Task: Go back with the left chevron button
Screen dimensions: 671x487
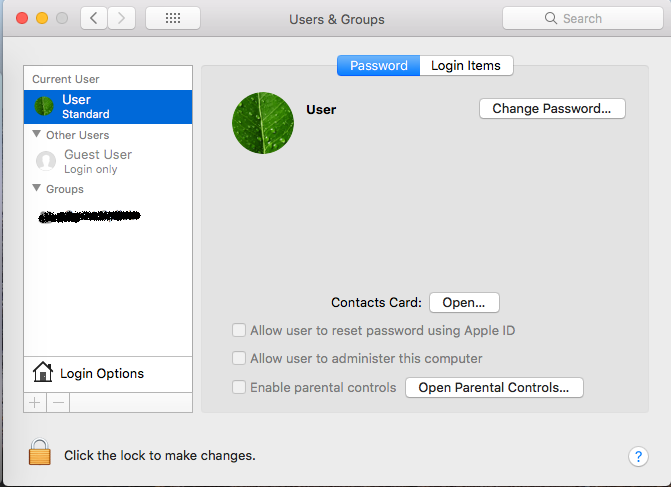Action: pyautogui.click(x=94, y=18)
